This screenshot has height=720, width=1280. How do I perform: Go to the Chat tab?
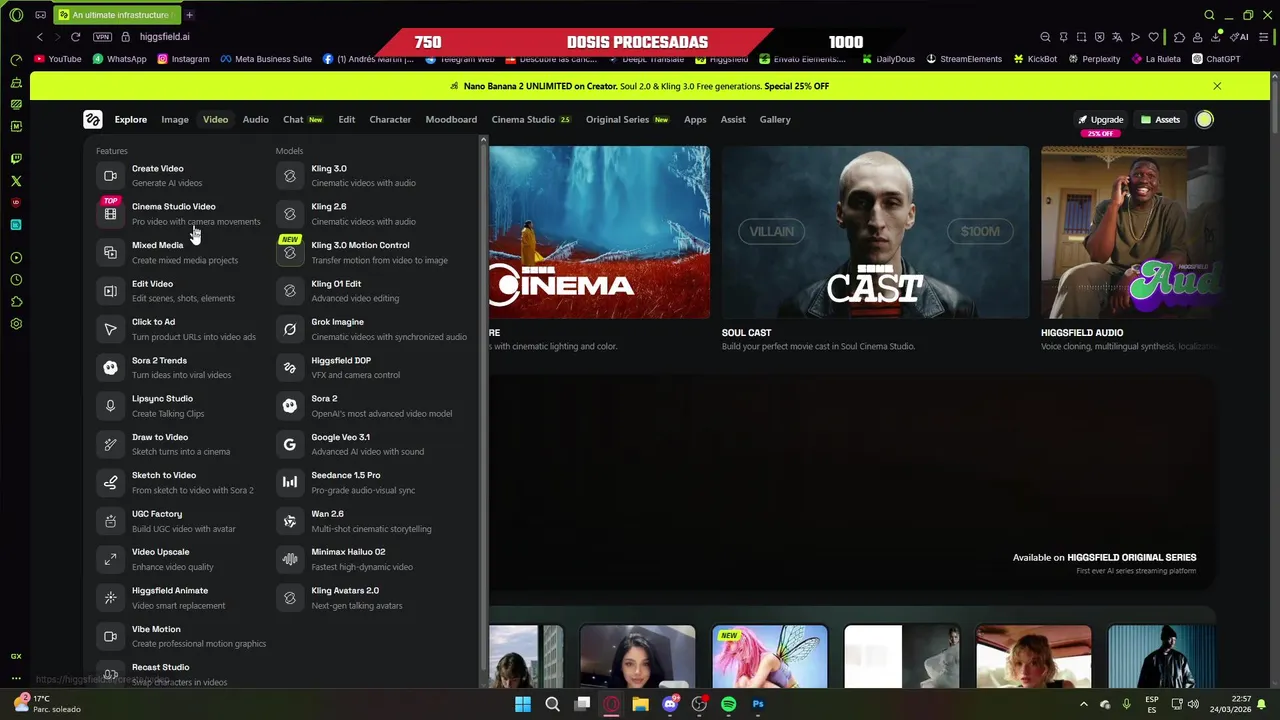[x=302, y=119]
